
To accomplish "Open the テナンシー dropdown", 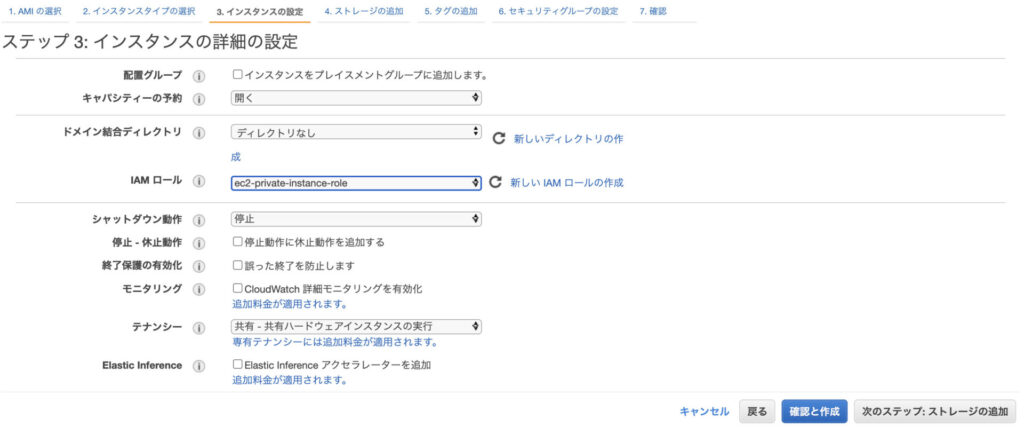I will (x=356, y=326).
